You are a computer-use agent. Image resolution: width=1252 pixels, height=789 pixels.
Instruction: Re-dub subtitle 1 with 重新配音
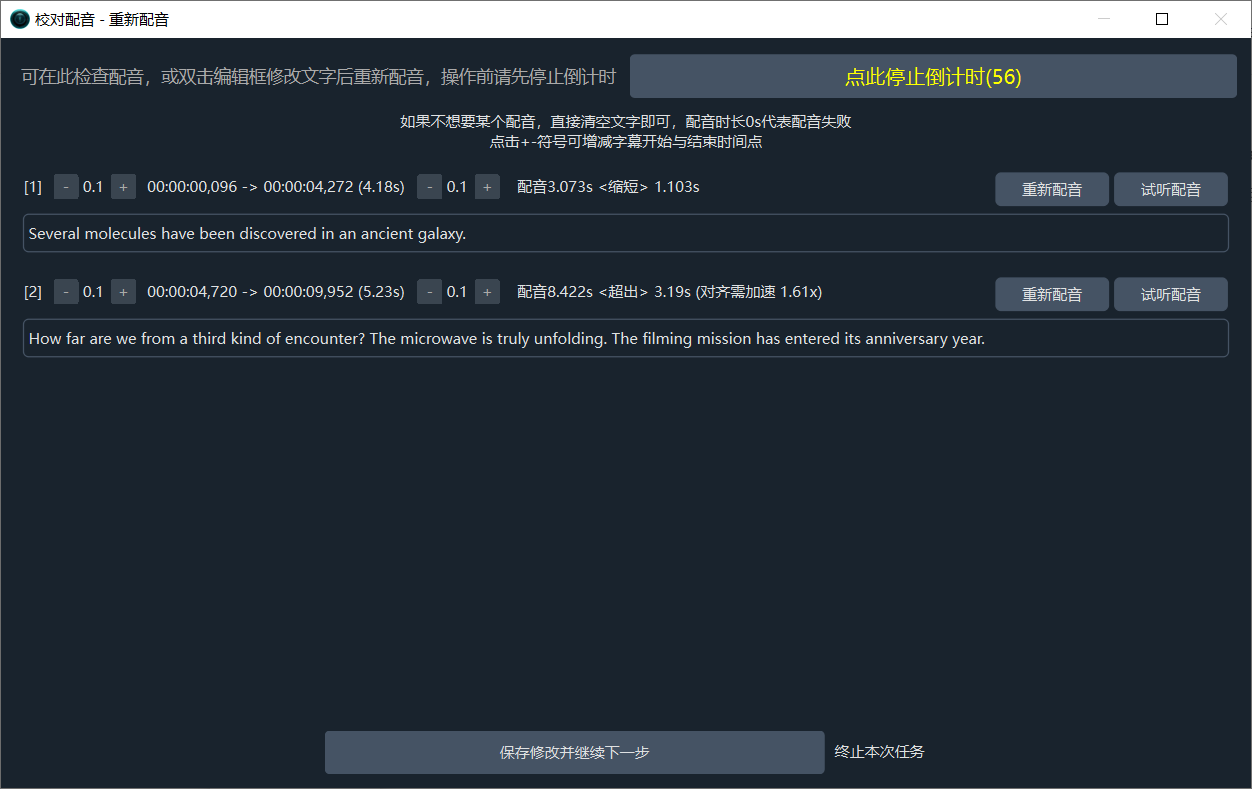pos(1051,189)
